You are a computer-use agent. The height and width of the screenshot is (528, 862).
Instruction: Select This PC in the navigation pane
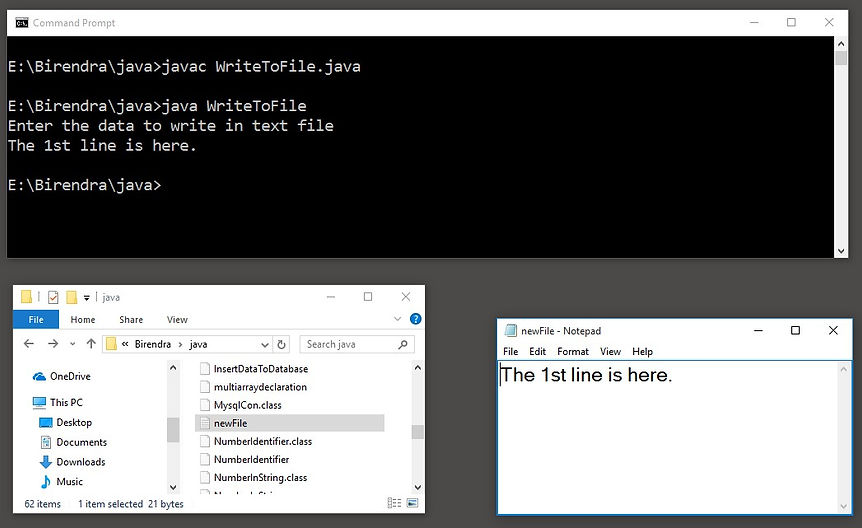coord(66,403)
